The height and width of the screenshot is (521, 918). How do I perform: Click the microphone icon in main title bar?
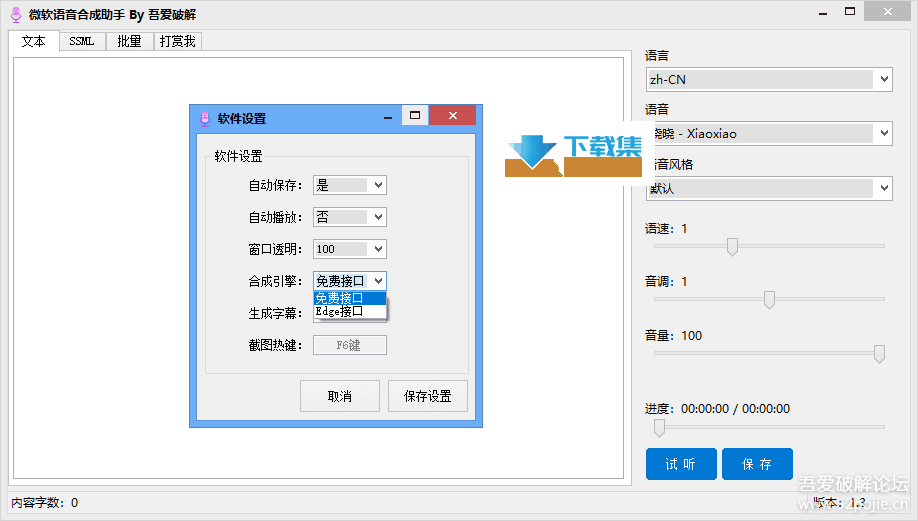click(16, 15)
